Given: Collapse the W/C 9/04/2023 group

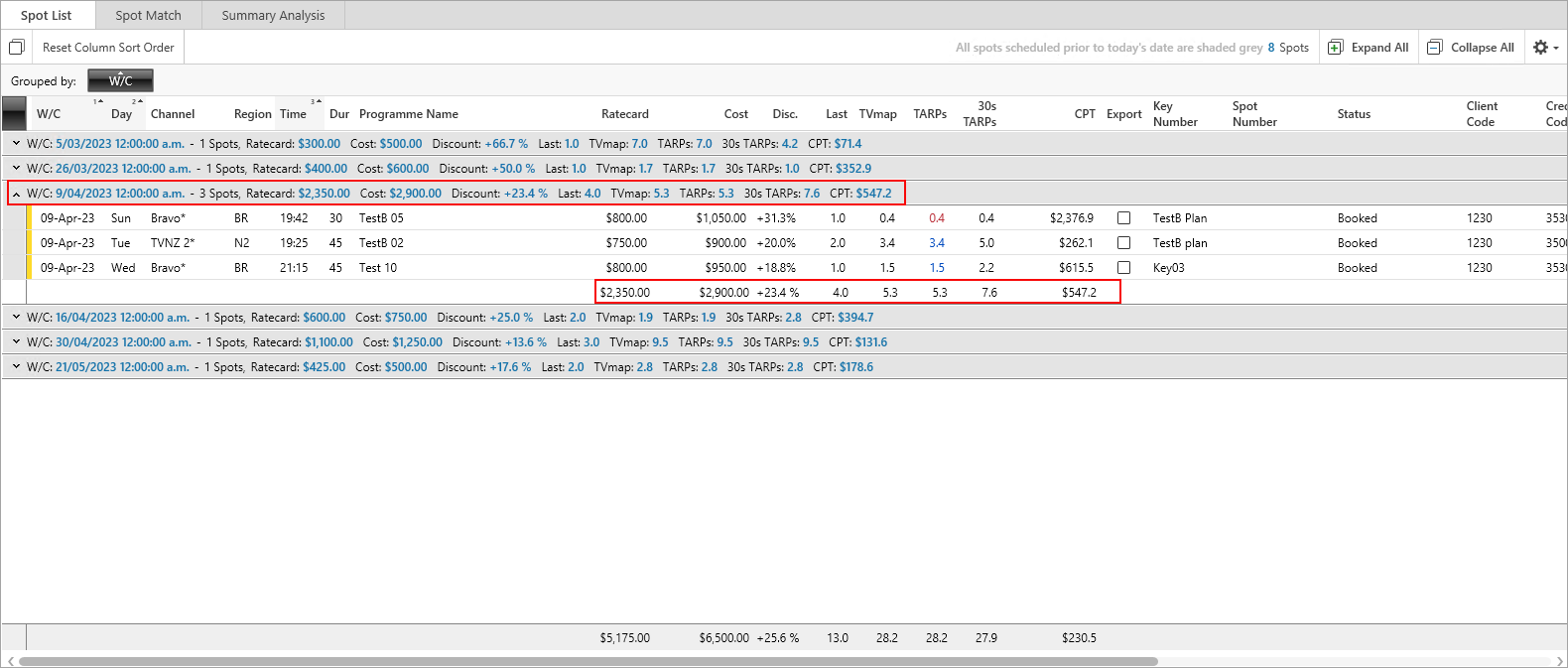Looking at the screenshot, I should 16,194.
